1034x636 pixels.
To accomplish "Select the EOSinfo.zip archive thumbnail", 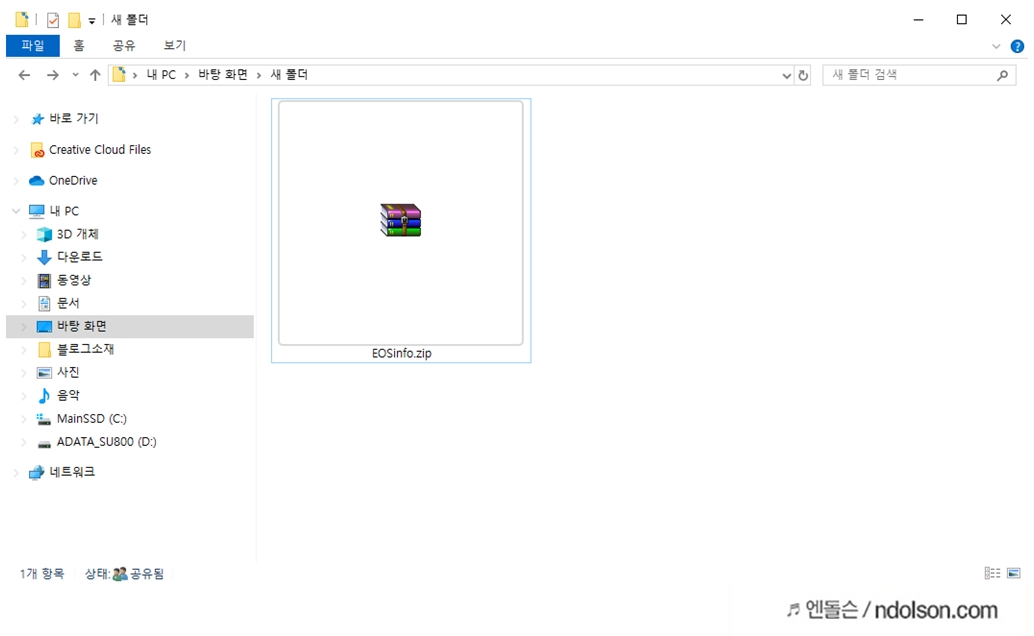I will click(x=401, y=222).
